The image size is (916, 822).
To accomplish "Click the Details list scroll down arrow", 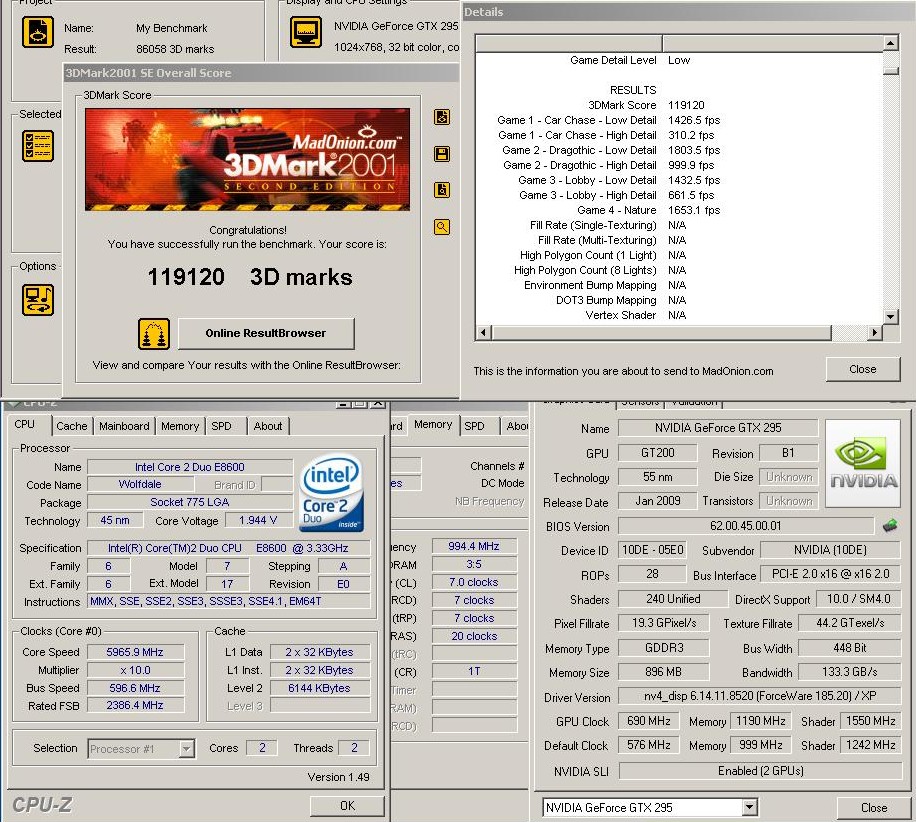I will click(890, 317).
